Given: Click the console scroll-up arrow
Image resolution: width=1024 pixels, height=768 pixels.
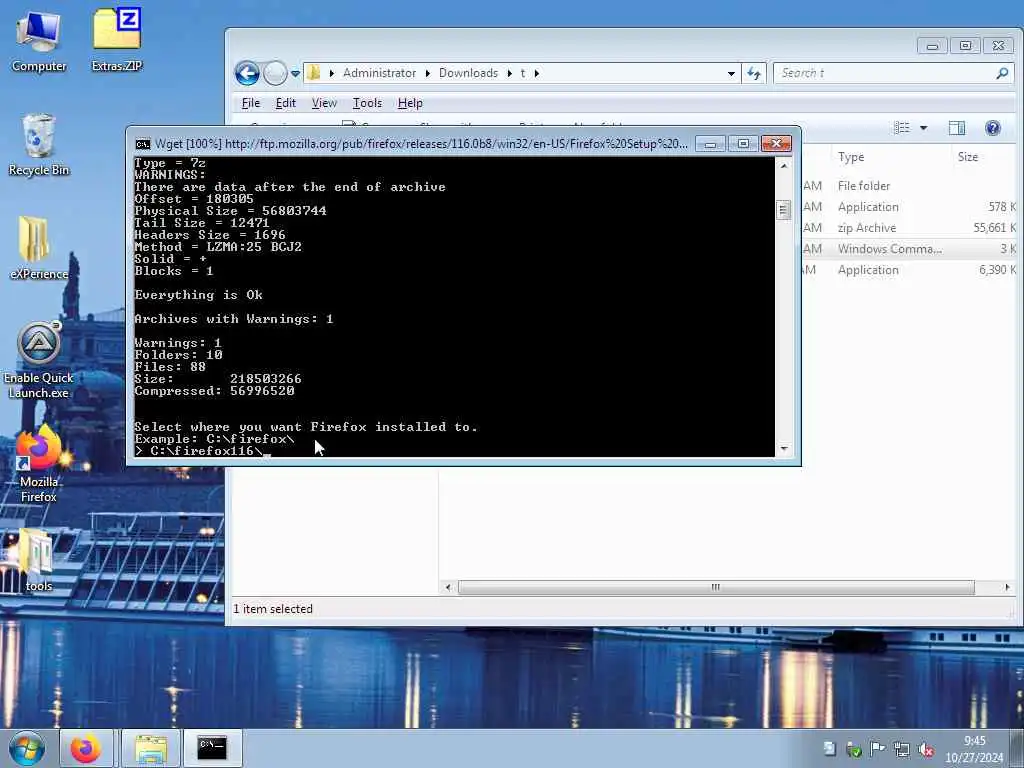Looking at the screenshot, I should [x=784, y=166].
